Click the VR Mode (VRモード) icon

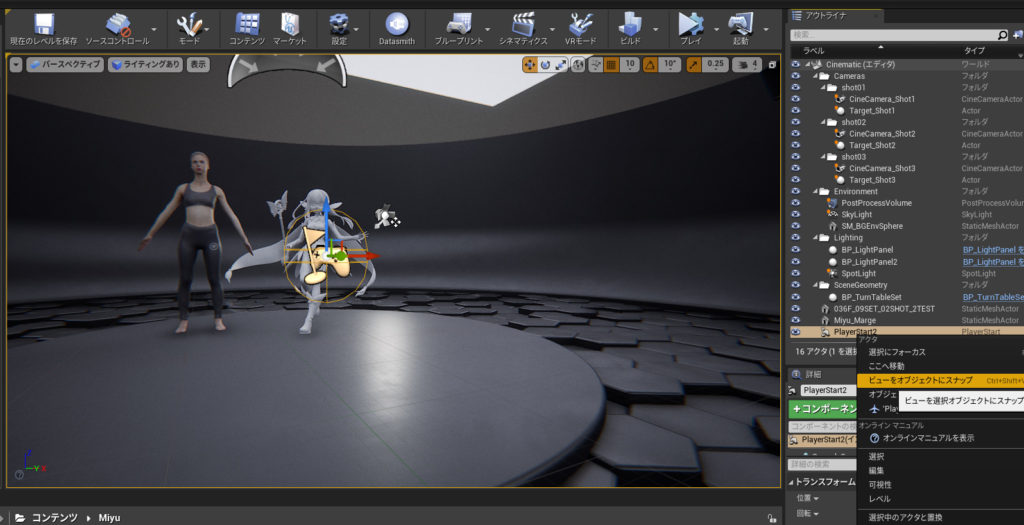(581, 24)
